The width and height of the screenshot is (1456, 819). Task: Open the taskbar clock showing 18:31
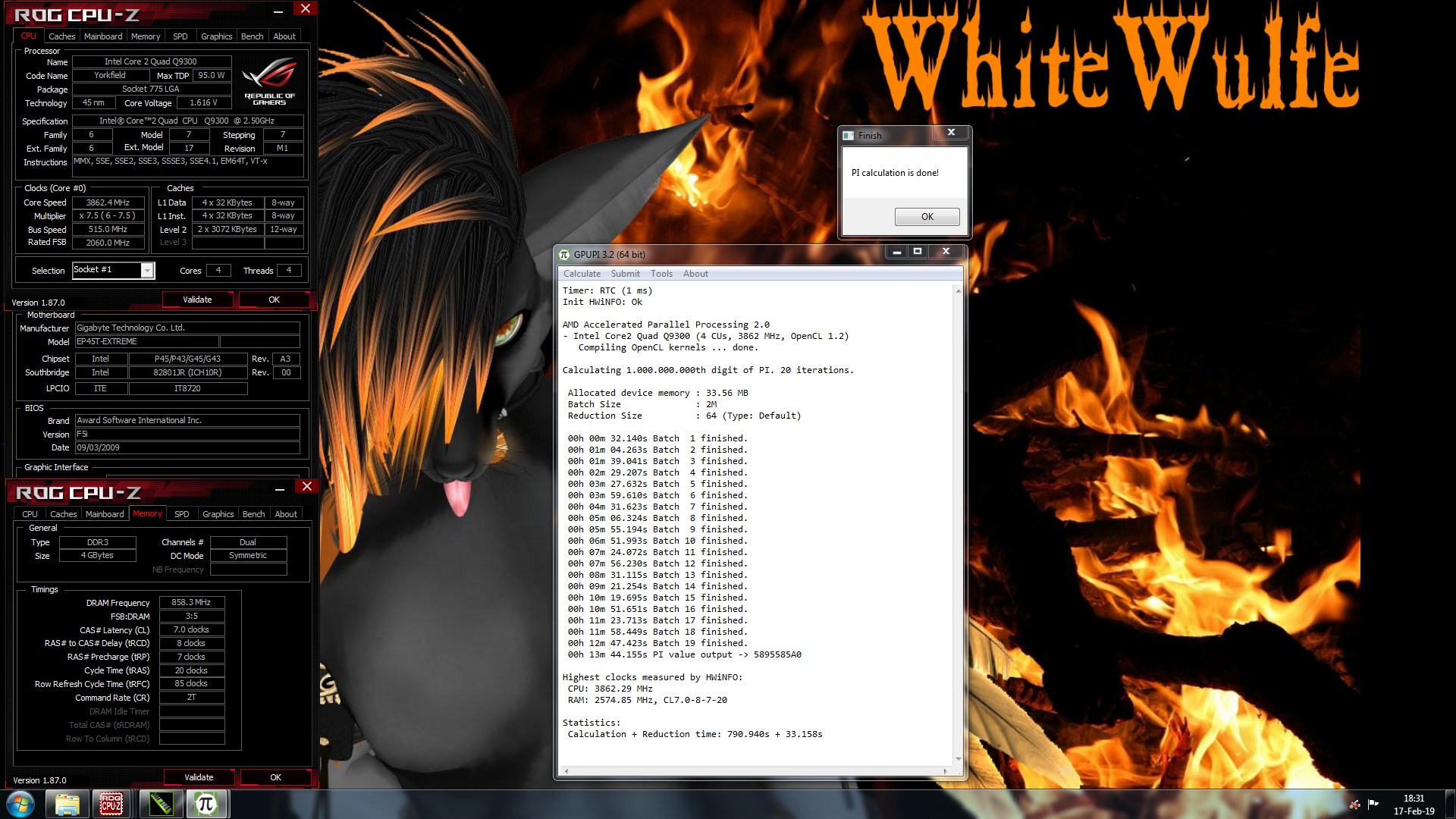tap(1414, 805)
